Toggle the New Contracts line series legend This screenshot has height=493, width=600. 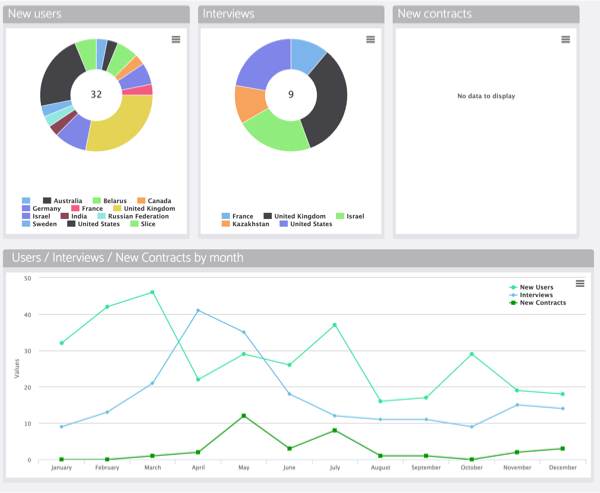(x=537, y=303)
